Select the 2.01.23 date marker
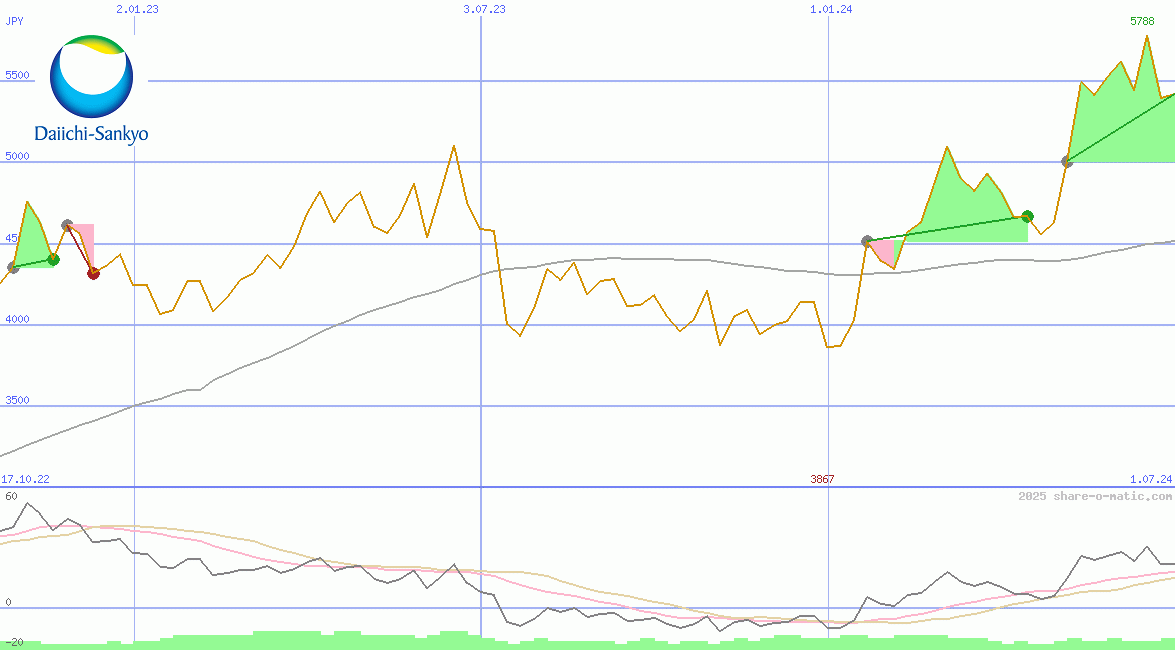1175x650 pixels. 137,9
